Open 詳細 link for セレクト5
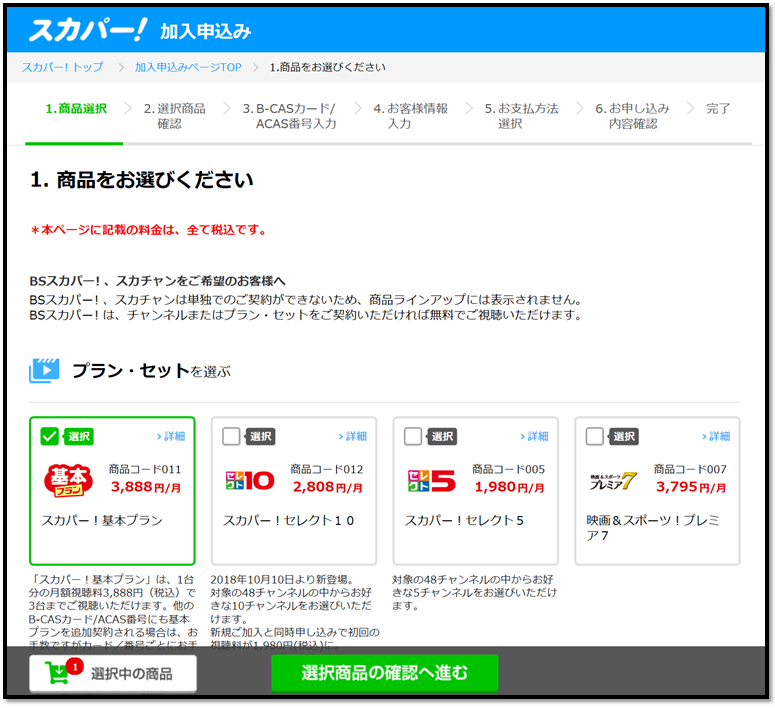 click(x=534, y=436)
